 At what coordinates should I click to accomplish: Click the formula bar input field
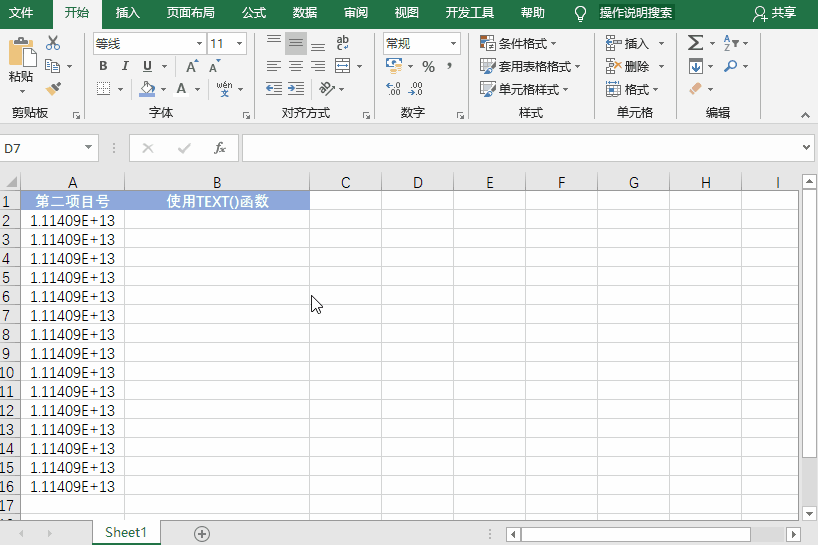point(522,148)
